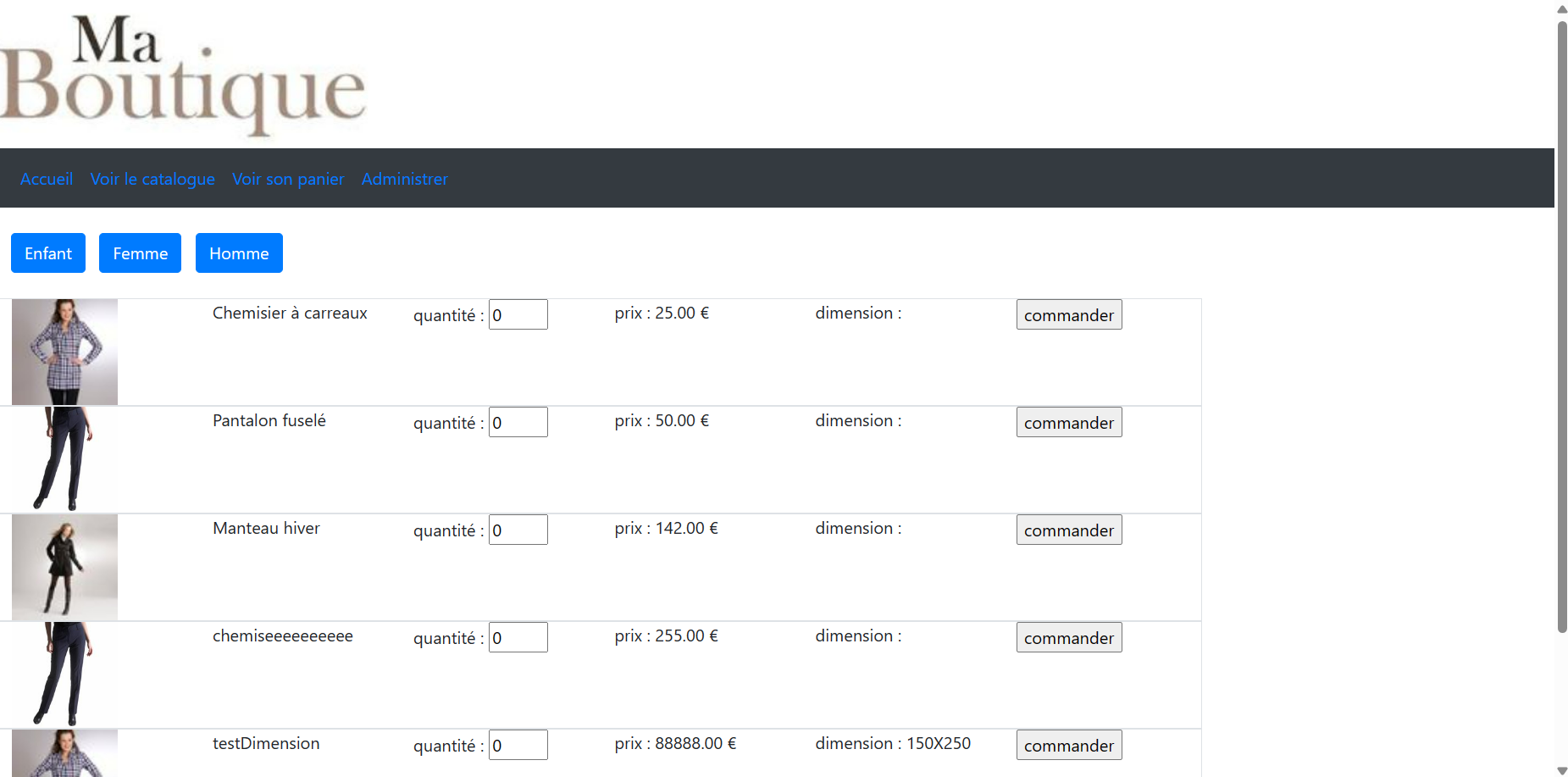This screenshot has width=1568, height=777.
Task: Click the scrollbar down arrow
Action: pos(1562,770)
